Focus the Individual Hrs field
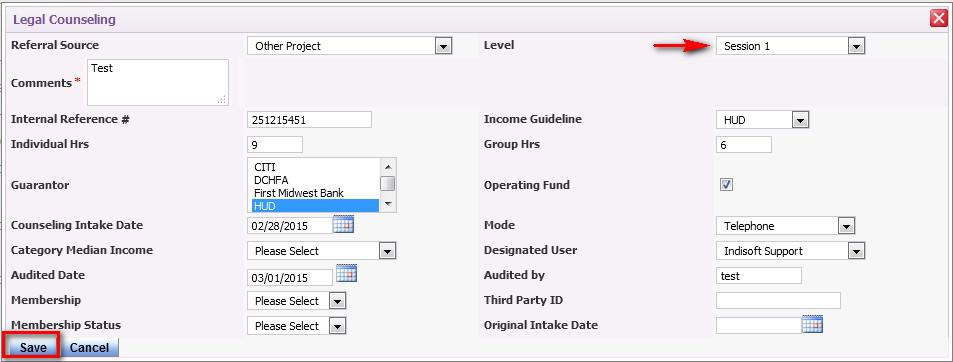953x362 pixels. point(275,145)
